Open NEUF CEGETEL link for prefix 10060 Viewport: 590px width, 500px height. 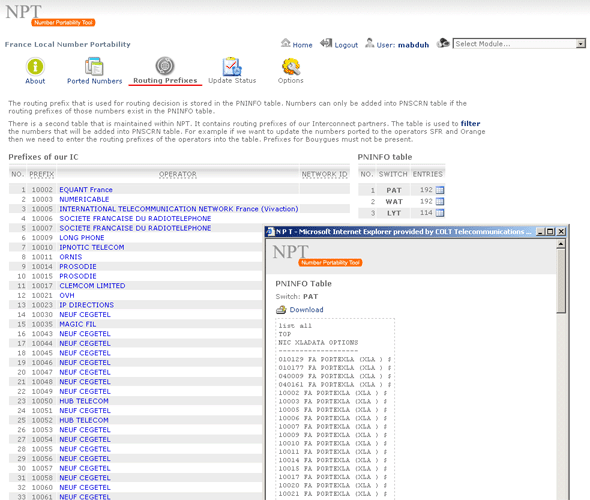coord(85,487)
